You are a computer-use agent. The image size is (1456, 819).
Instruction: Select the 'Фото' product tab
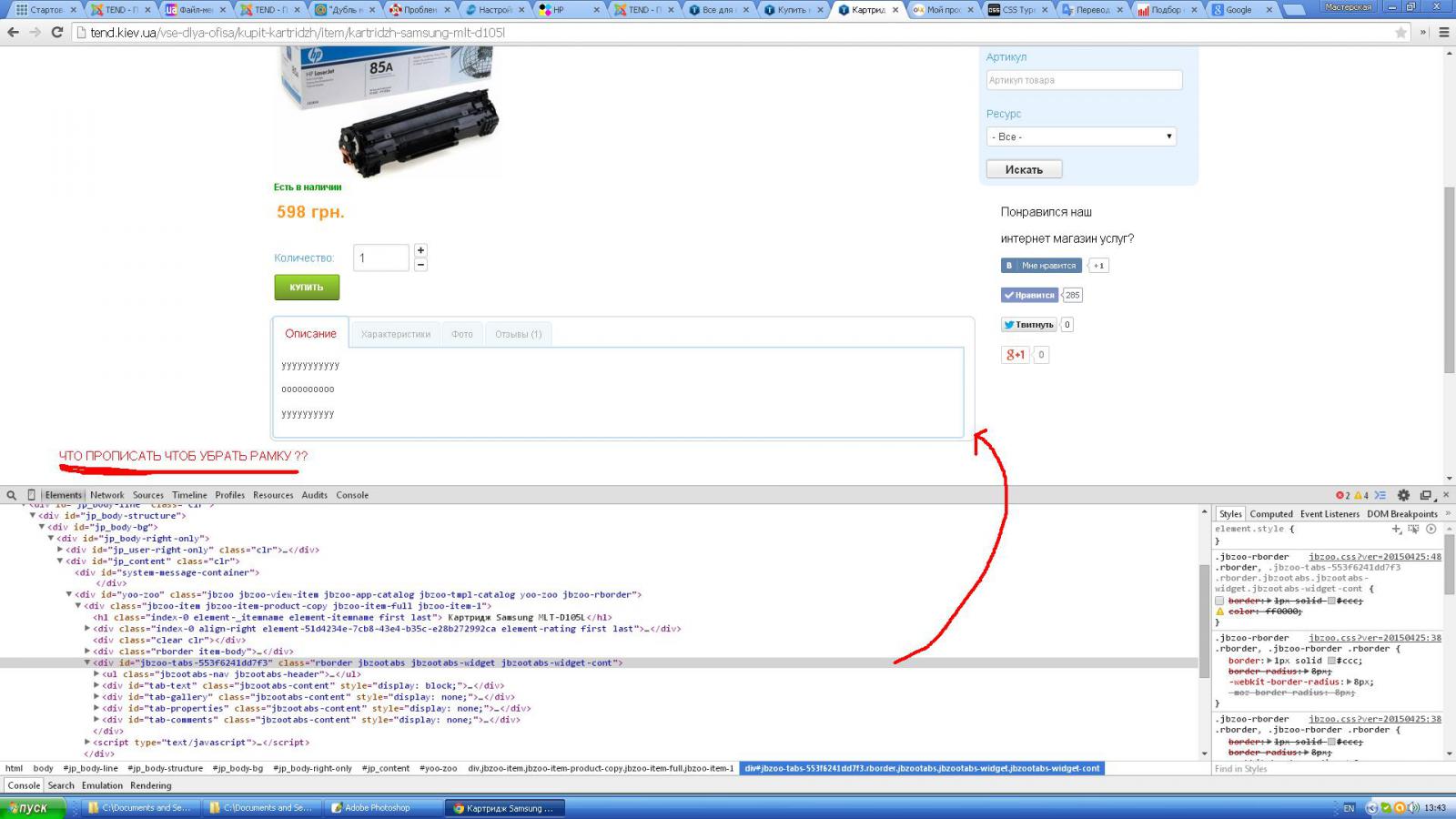point(462,334)
